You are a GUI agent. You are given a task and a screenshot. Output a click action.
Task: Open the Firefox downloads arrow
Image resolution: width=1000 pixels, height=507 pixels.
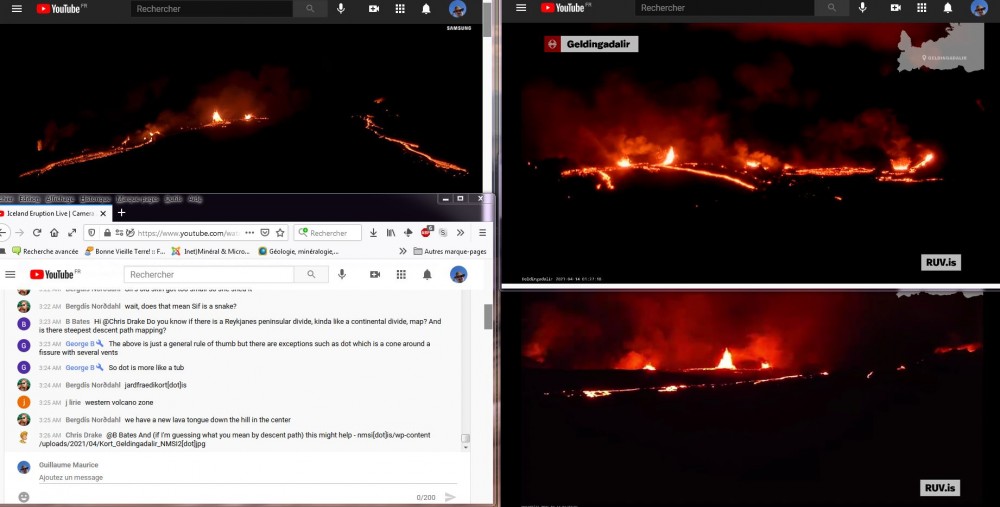[373, 233]
